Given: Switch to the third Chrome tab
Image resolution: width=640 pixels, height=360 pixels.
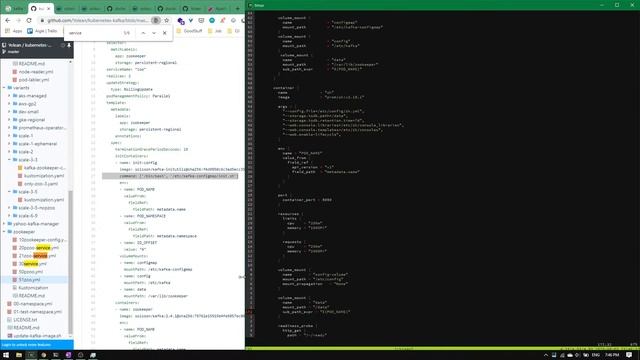Looking at the screenshot, I should (x=66, y=8).
